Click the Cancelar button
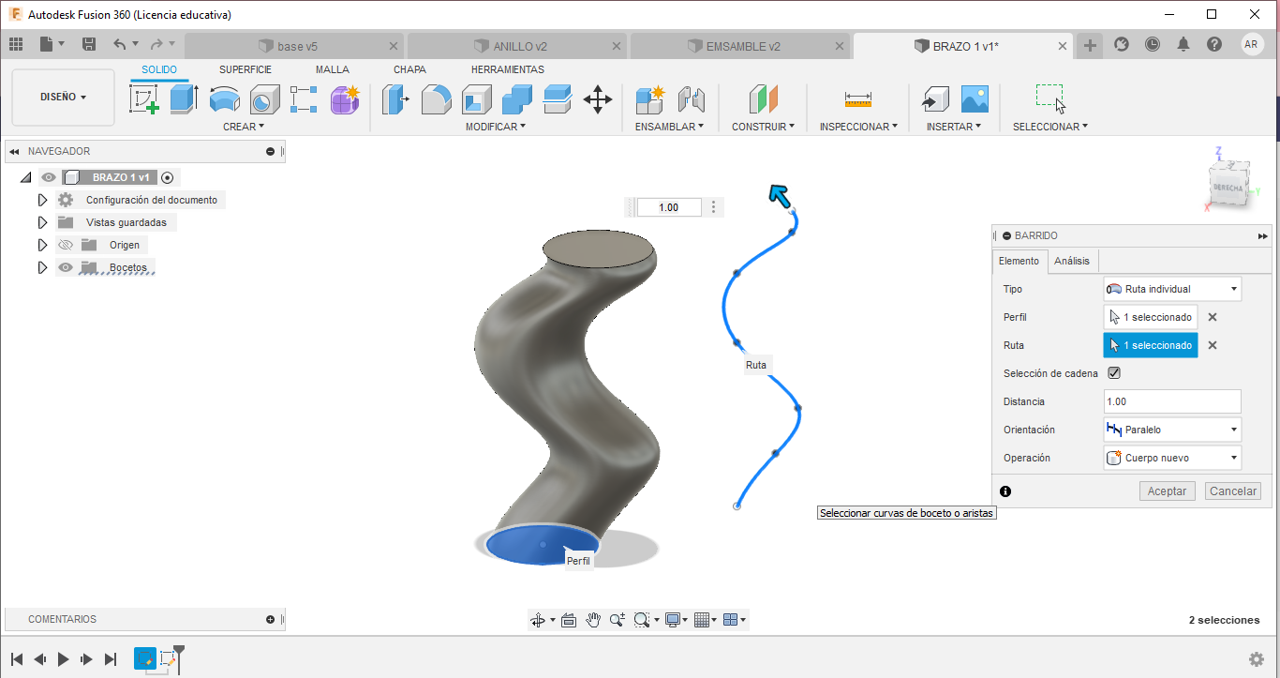The image size is (1280, 678). tap(1233, 491)
